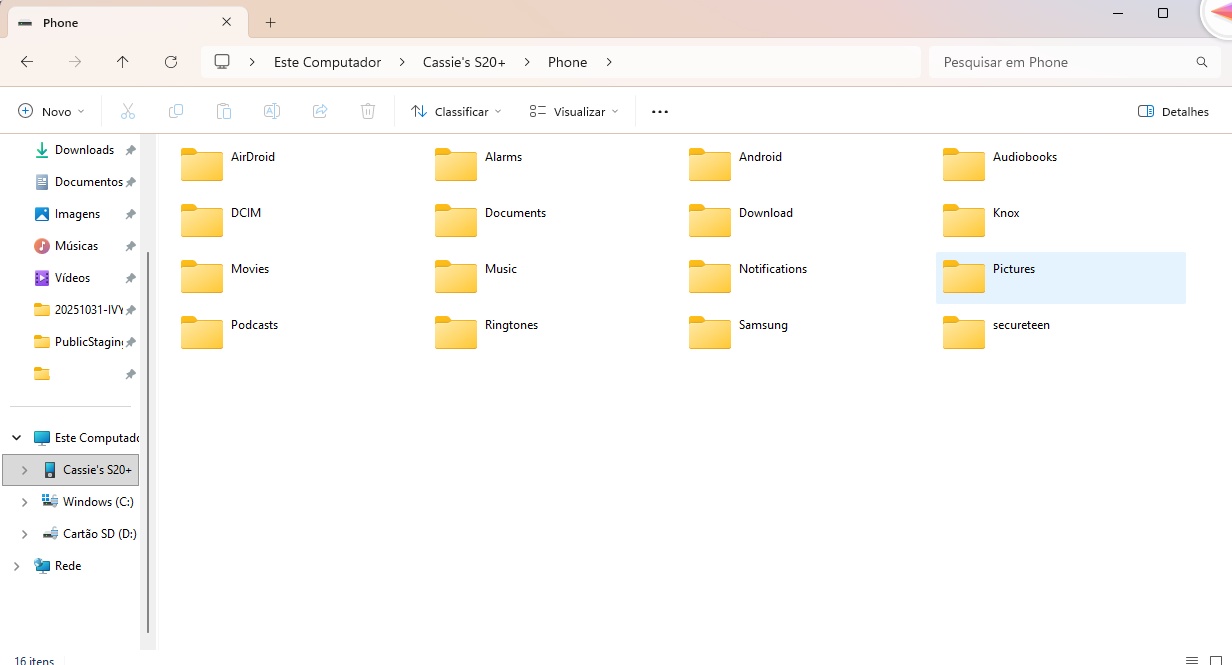Click the Share icon in toolbar
The width and height of the screenshot is (1232, 665).
(x=320, y=111)
